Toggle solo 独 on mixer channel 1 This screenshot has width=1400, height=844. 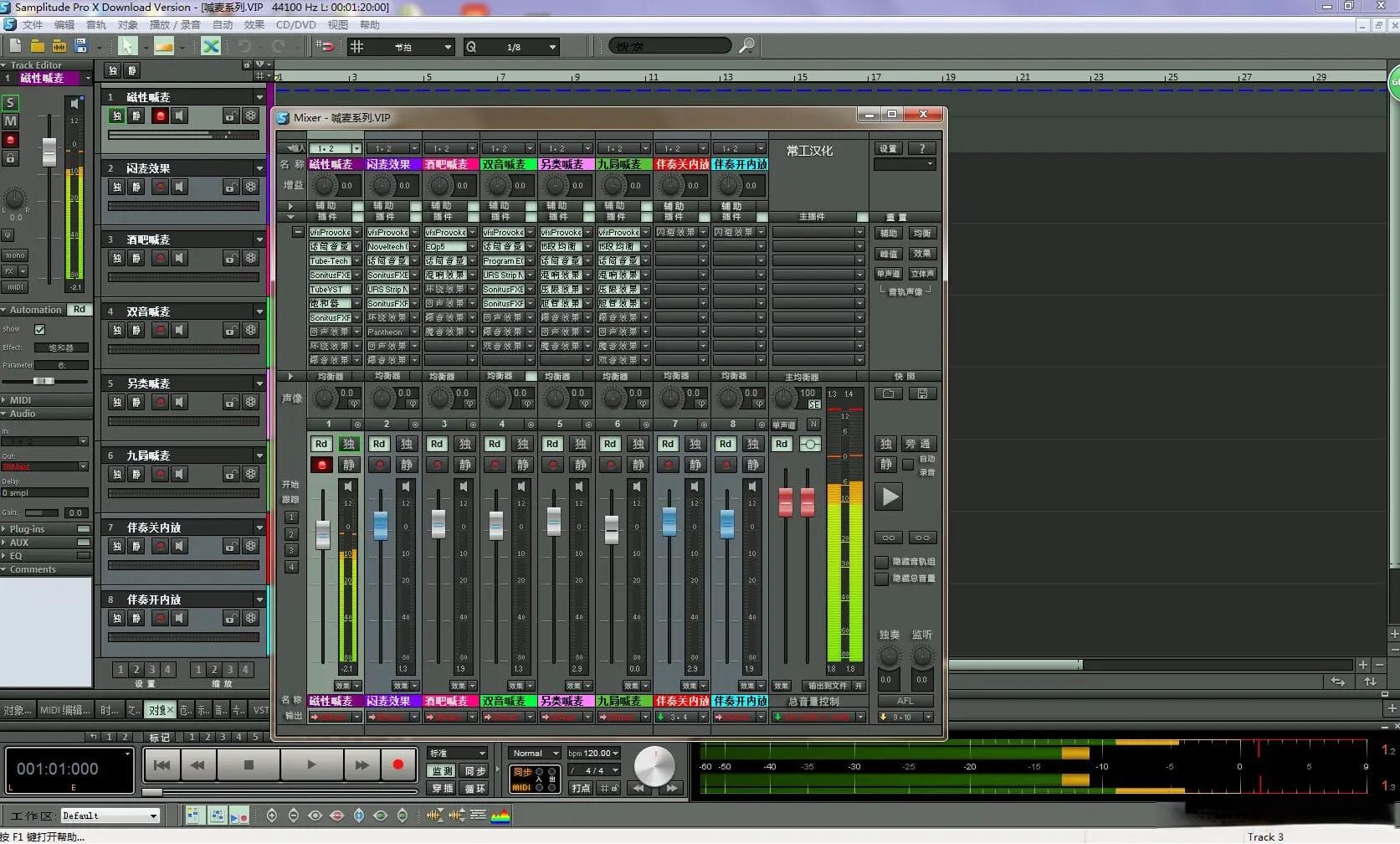click(349, 444)
